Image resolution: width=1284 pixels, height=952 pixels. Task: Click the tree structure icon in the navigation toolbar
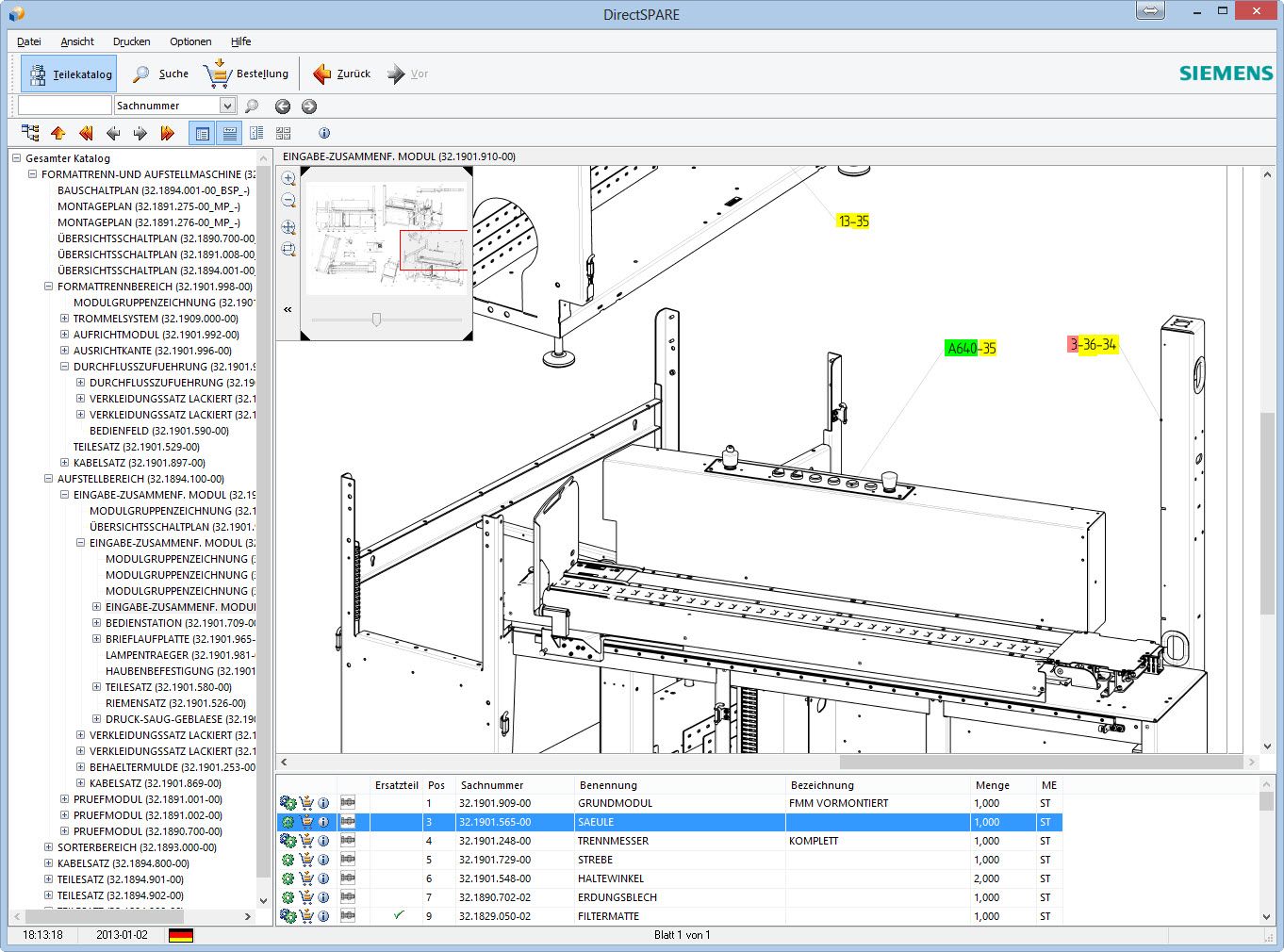pos(30,133)
